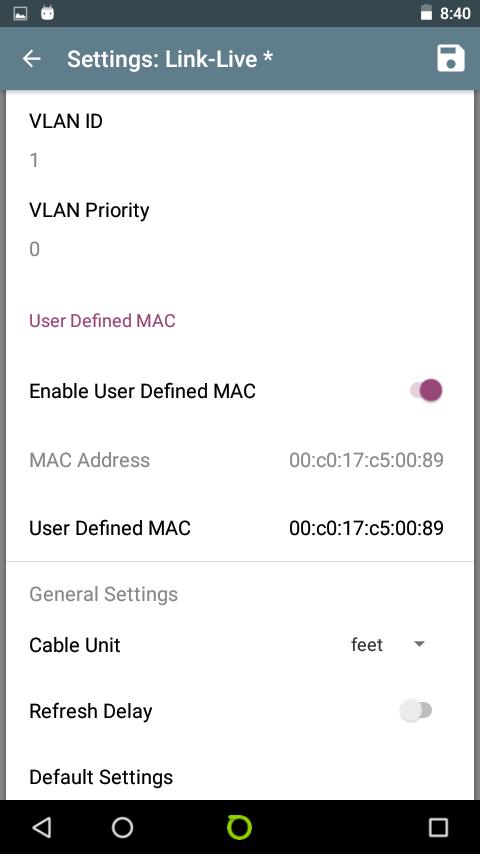The image size is (480, 854).
Task: Tap Android back navigation triangle
Action: 41,827
